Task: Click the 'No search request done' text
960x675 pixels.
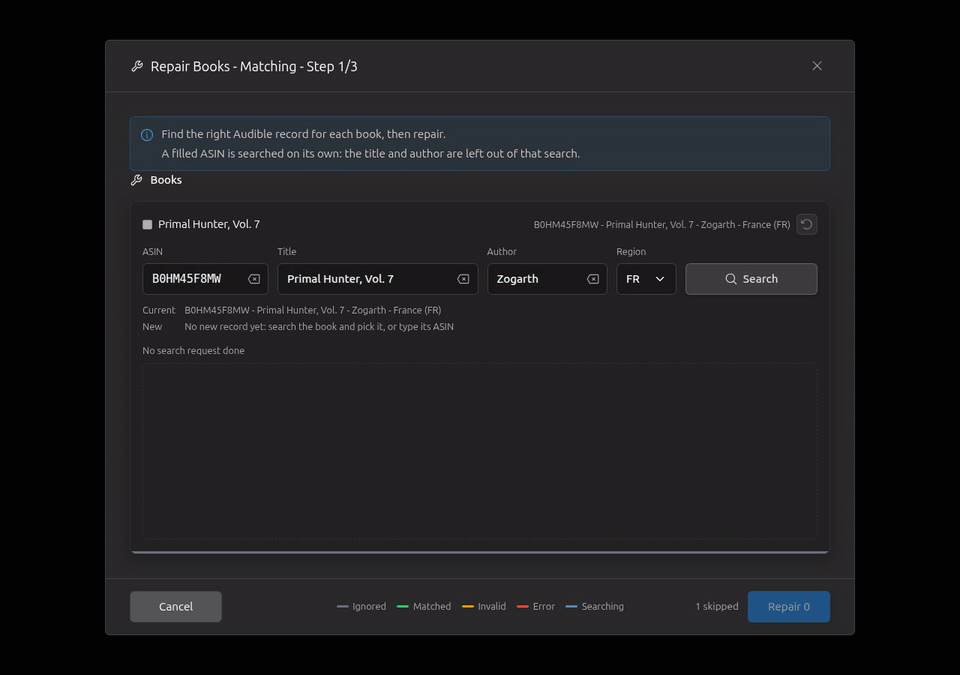Action: [193, 350]
